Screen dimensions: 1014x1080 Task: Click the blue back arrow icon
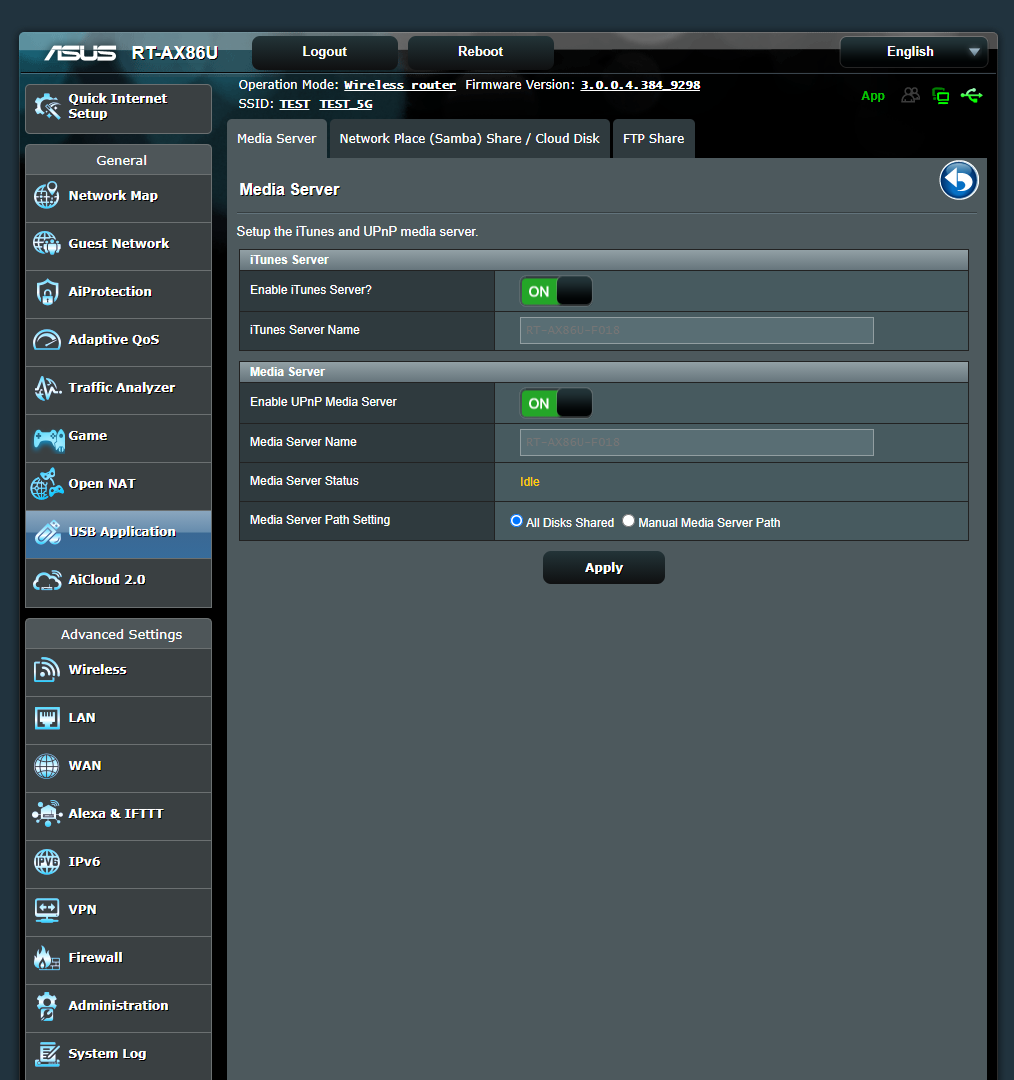point(959,180)
